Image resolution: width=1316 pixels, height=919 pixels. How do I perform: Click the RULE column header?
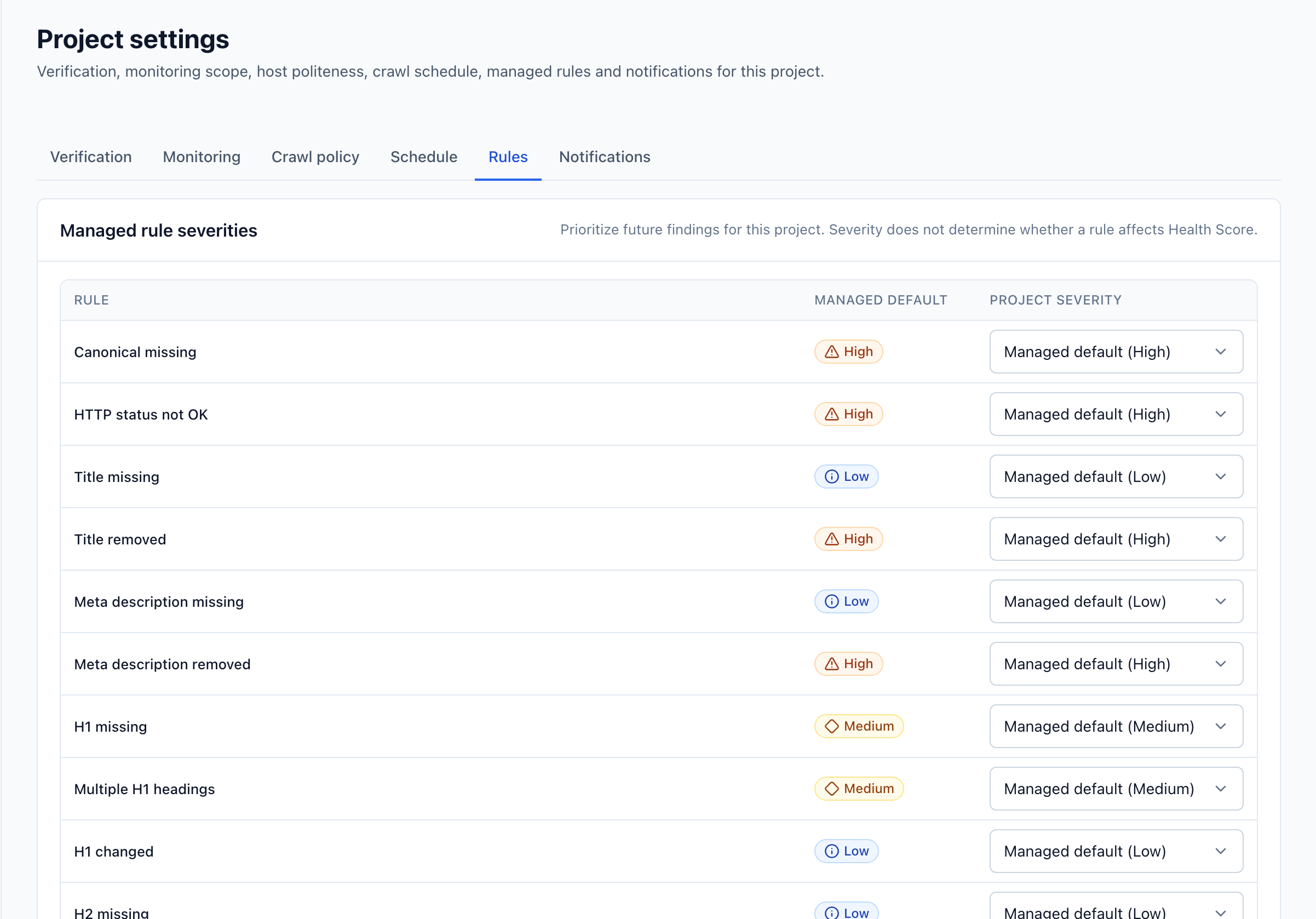(91, 301)
